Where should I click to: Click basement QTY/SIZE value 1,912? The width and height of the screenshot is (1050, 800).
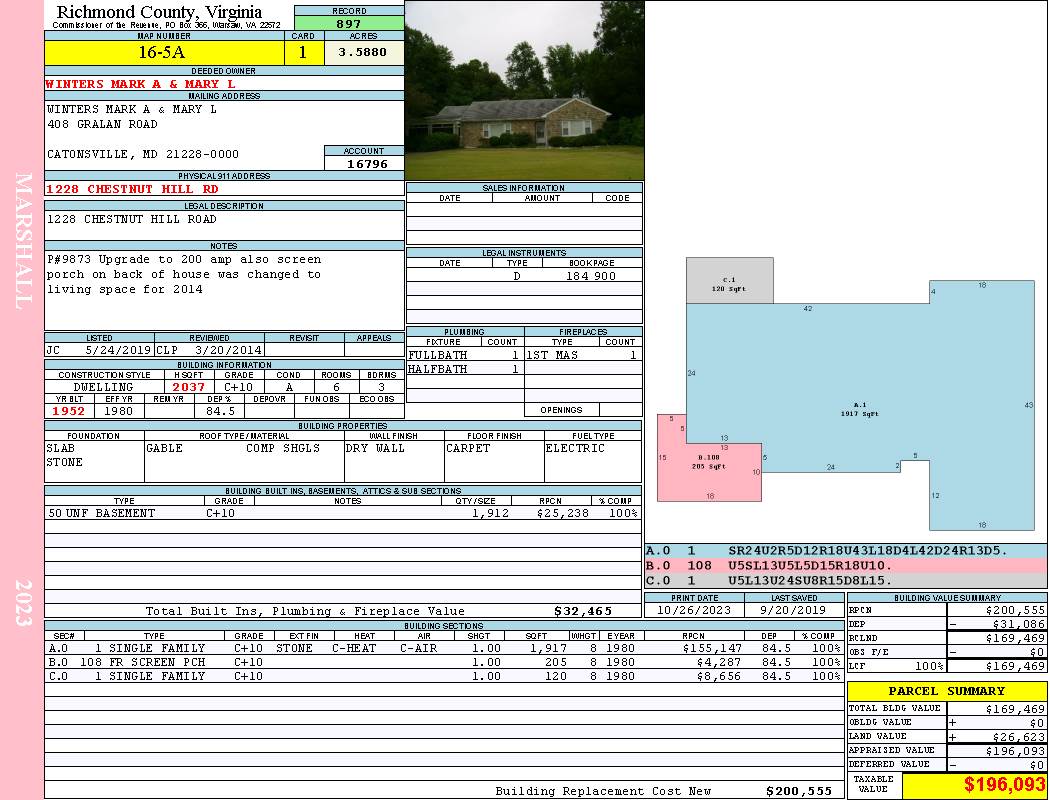(490, 513)
